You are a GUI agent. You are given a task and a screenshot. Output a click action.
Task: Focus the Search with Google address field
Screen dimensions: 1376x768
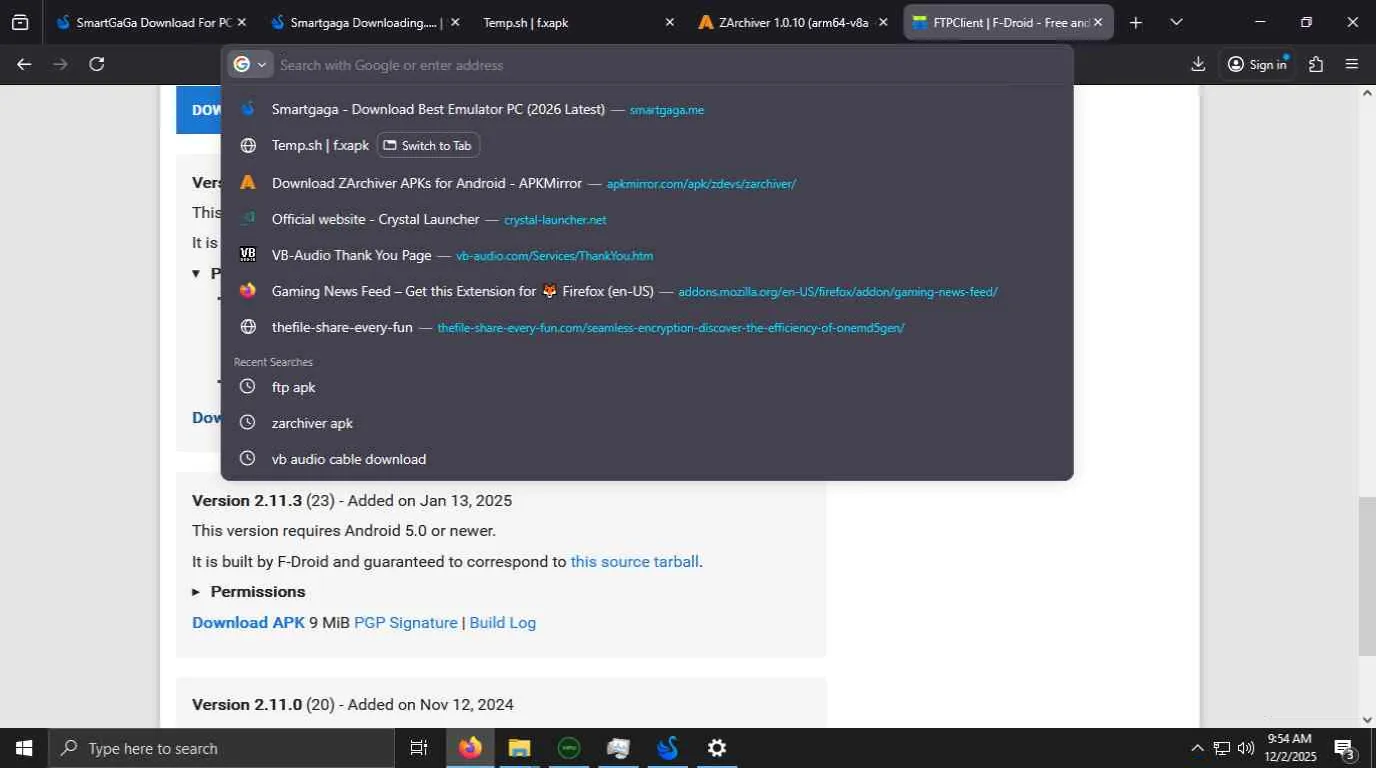(670, 65)
